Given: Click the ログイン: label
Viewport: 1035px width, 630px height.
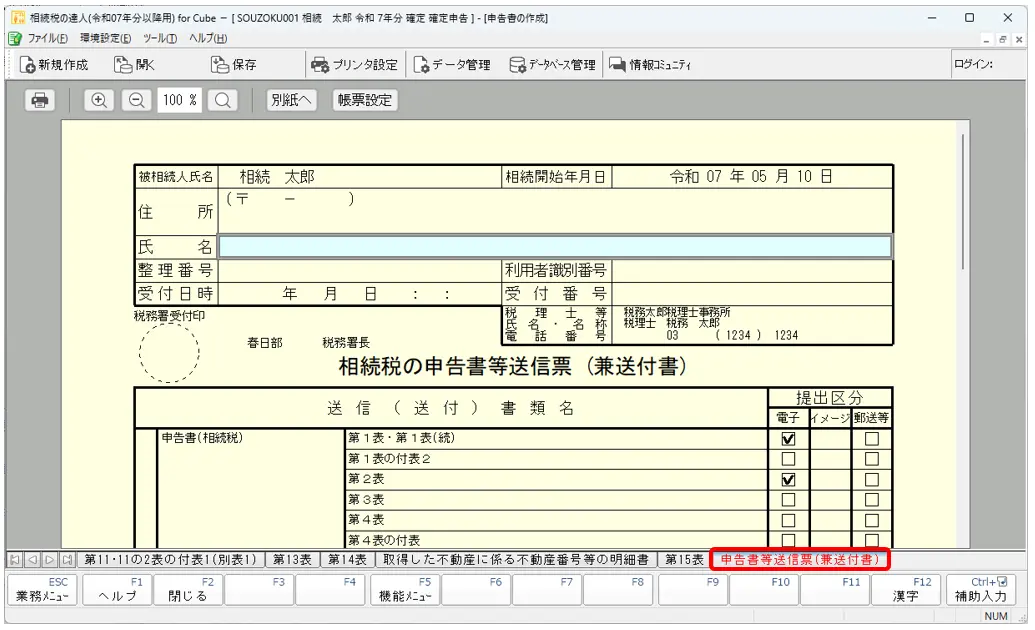Looking at the screenshot, I should pos(973,64).
